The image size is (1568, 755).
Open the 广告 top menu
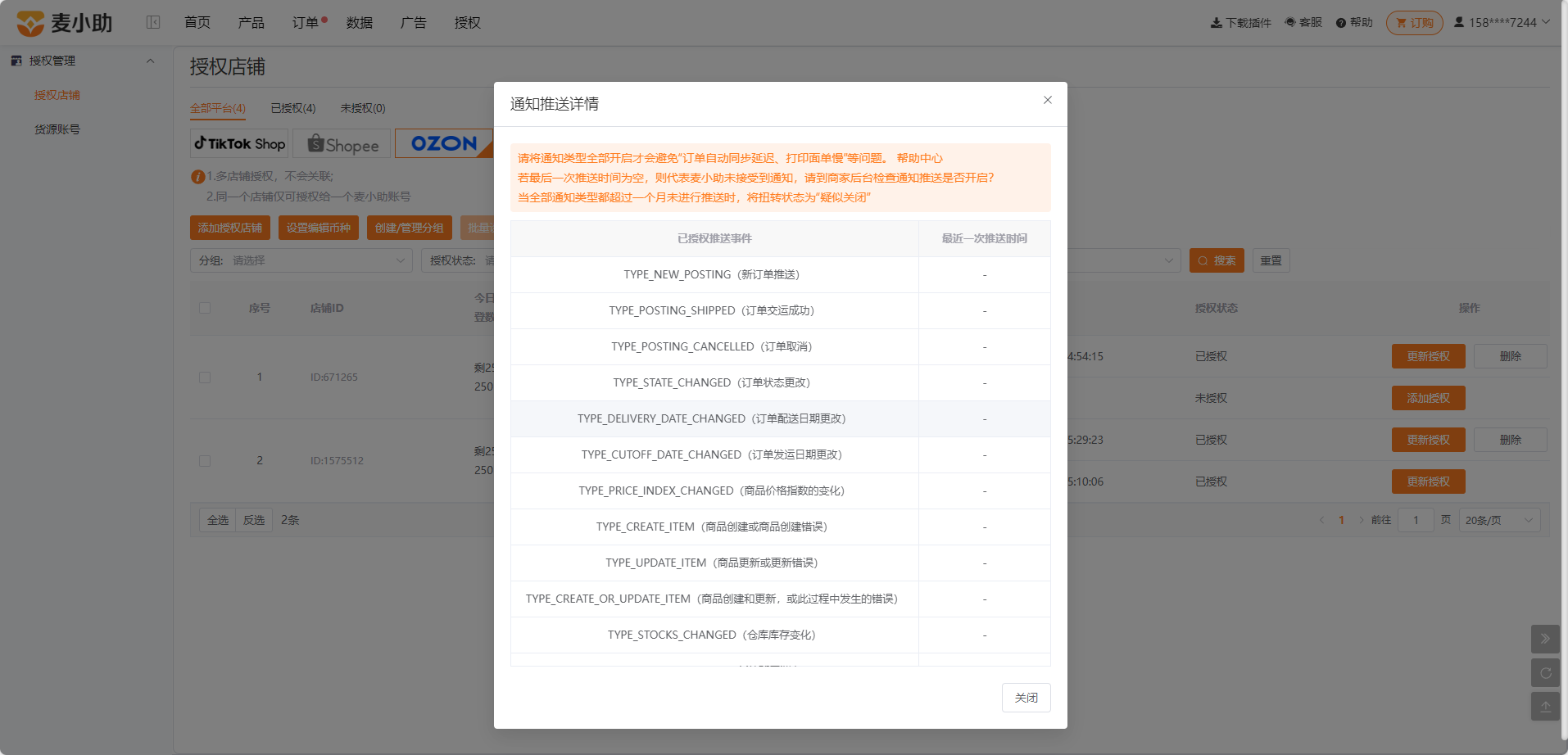[414, 22]
